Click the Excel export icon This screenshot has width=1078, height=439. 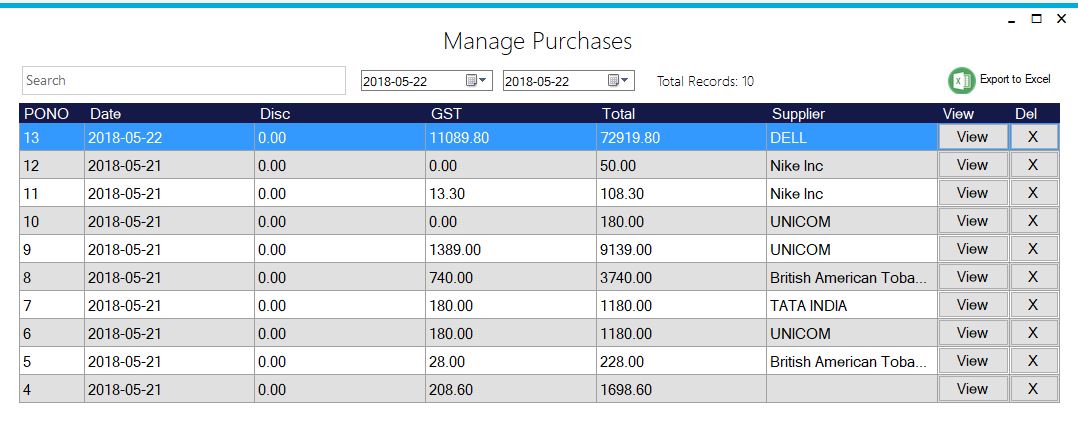(x=961, y=80)
